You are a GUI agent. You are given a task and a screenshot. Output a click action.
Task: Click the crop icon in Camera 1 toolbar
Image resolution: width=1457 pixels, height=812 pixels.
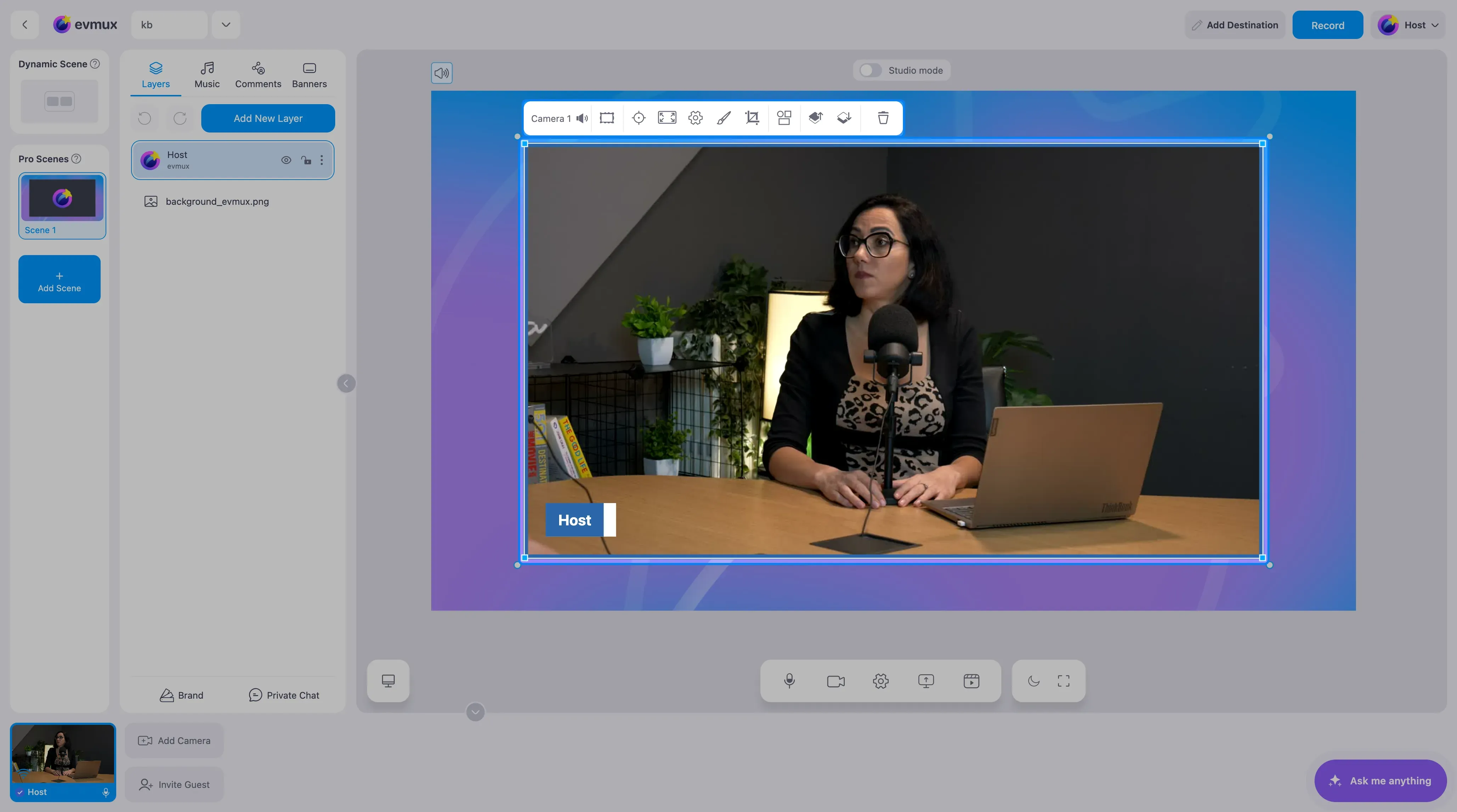click(752, 118)
